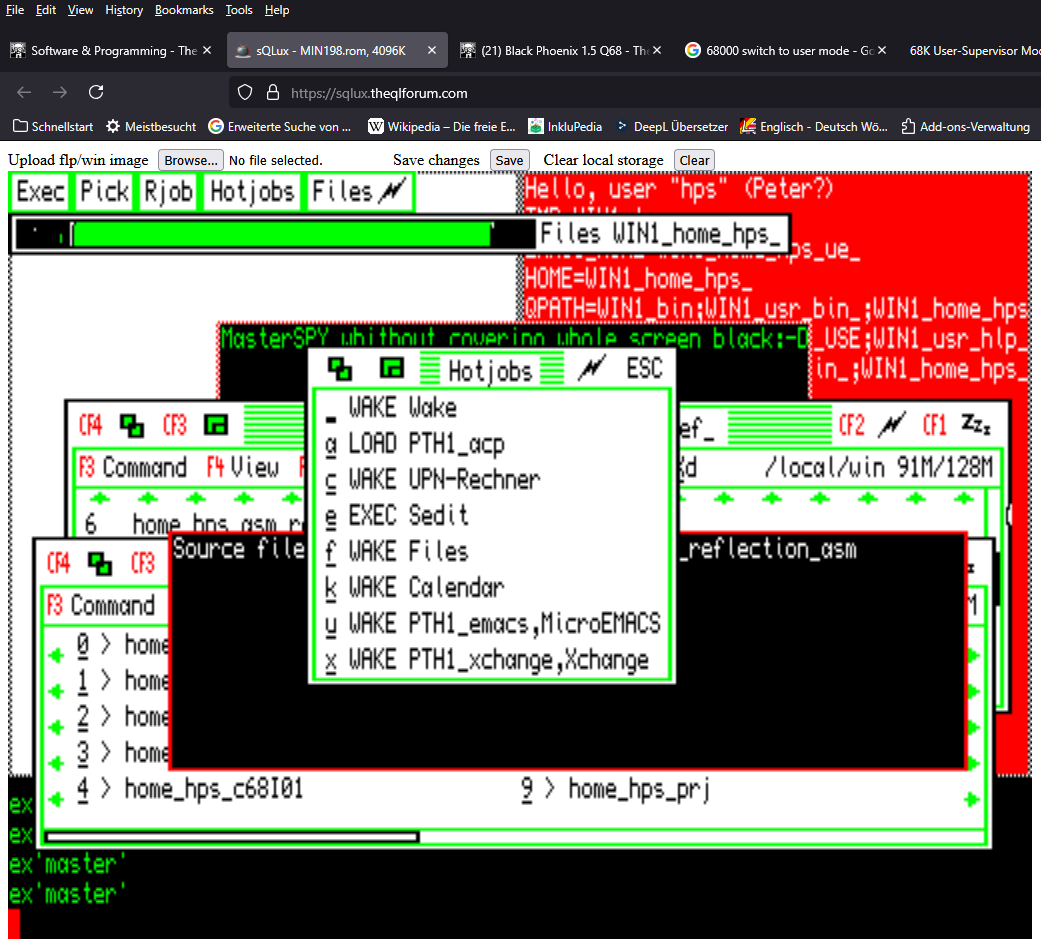Open F3 Command in the front file window
The height and width of the screenshot is (950, 1041).
coord(101,605)
